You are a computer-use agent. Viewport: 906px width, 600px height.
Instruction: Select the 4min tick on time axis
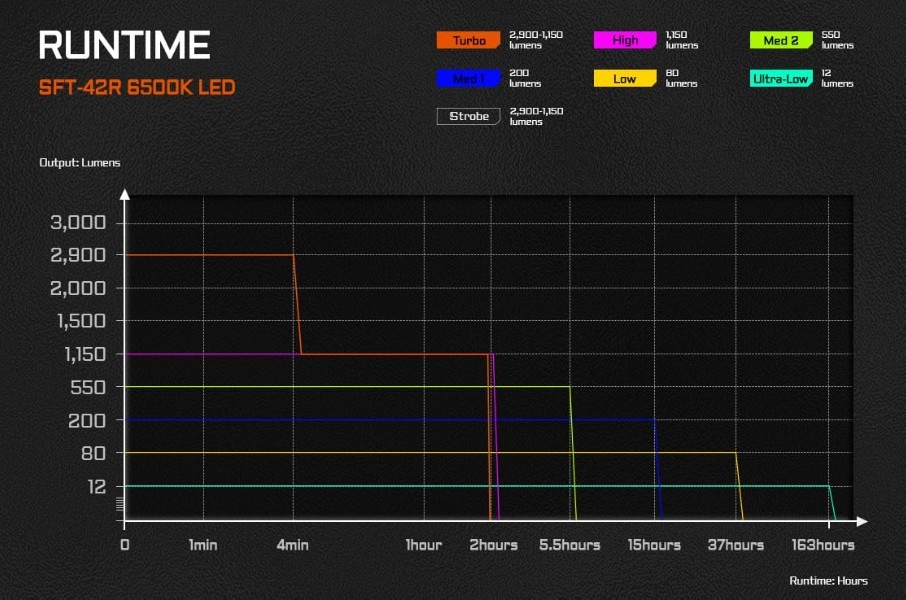click(292, 545)
